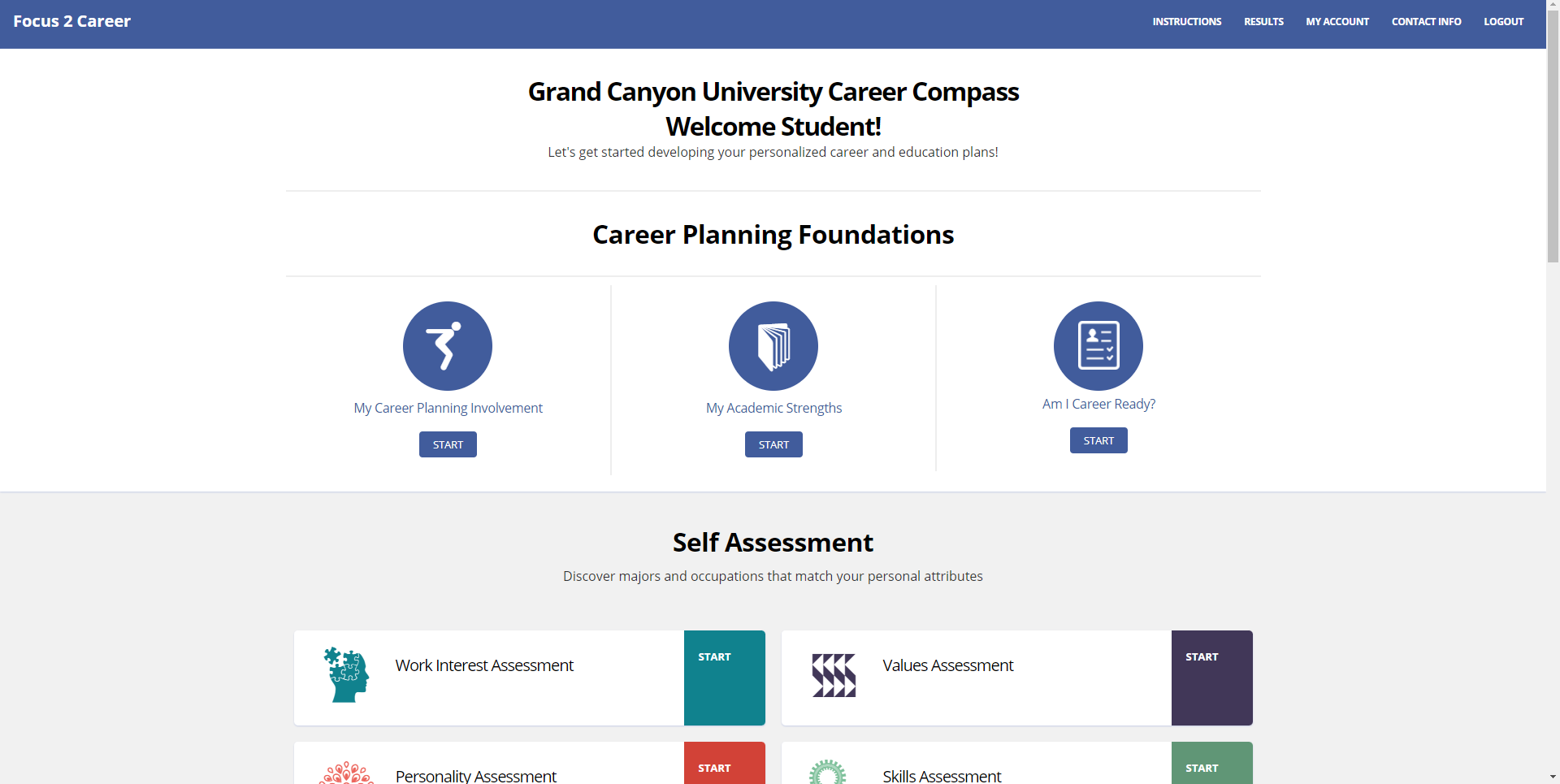
Task: Start the Work Interest Assessment
Action: click(x=725, y=678)
